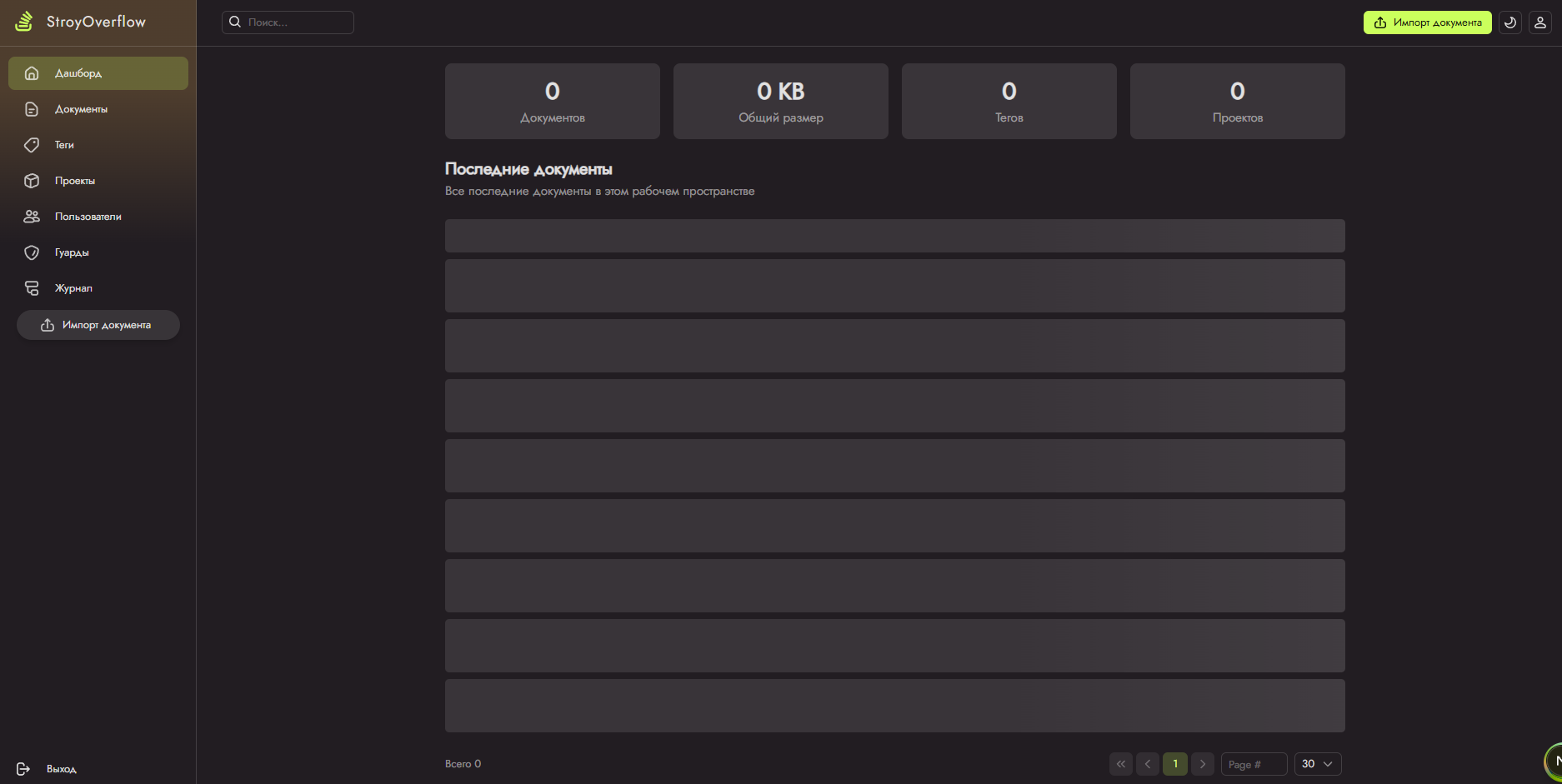The image size is (1562, 784).
Task: Focus the Поиск search field
Action: (x=288, y=22)
